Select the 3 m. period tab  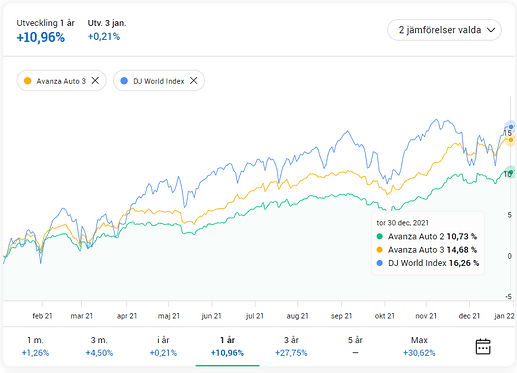coord(99,346)
